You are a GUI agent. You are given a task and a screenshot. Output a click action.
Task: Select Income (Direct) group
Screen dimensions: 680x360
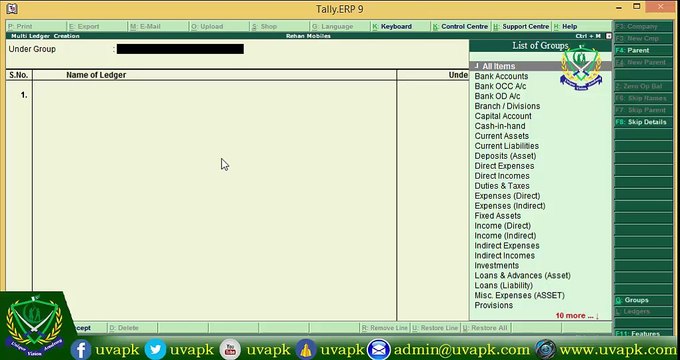click(503, 226)
